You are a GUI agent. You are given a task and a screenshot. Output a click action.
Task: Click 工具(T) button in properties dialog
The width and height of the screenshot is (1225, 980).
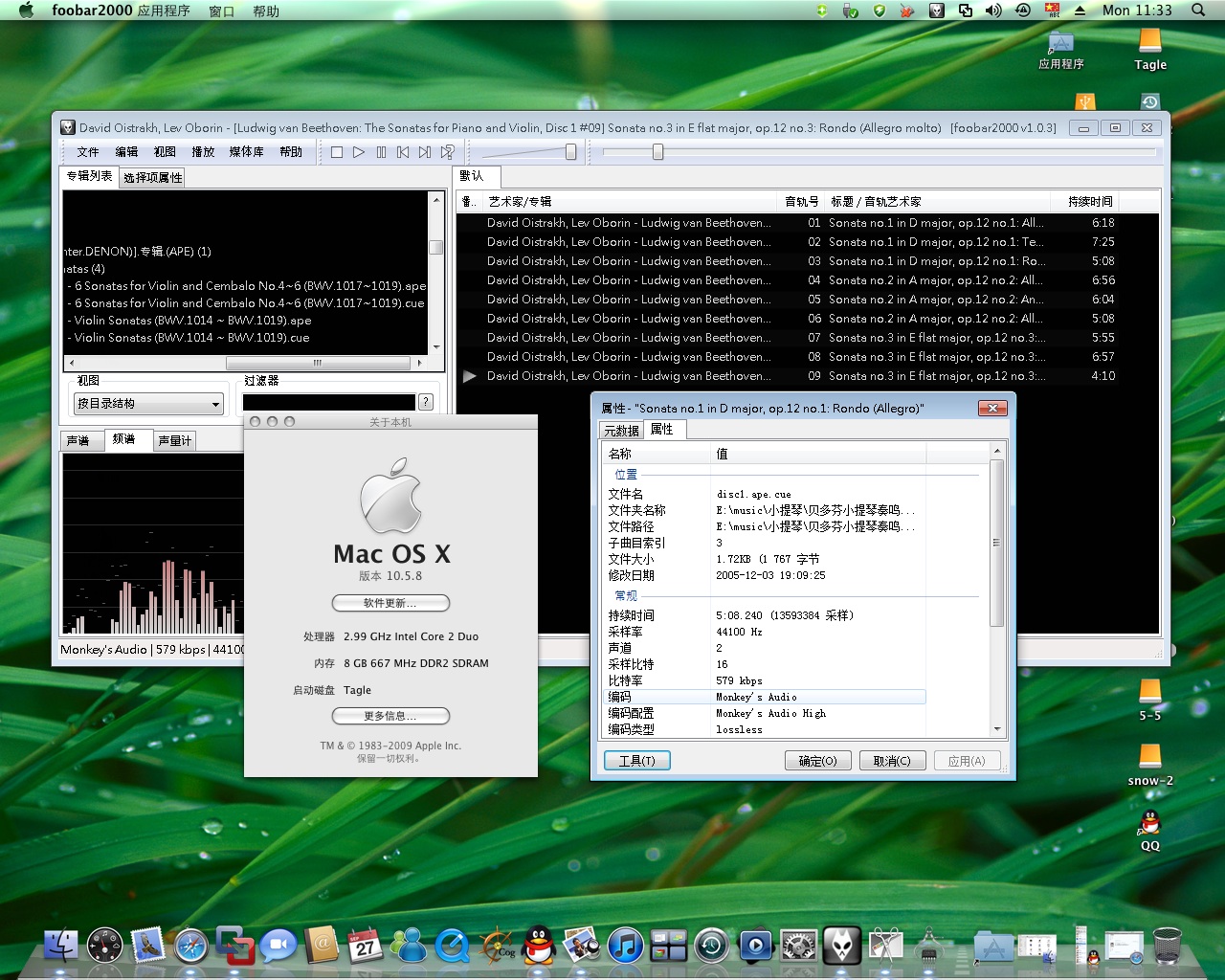637,761
